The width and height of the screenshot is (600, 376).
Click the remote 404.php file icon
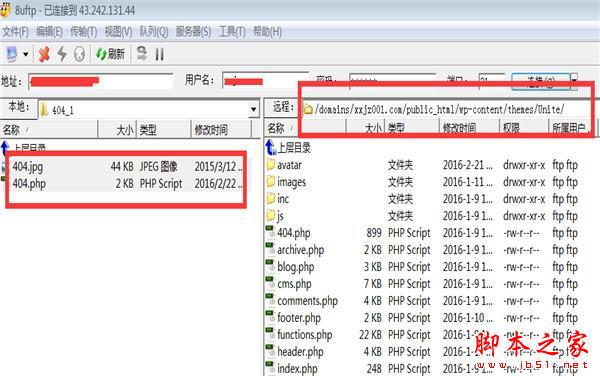pos(271,231)
